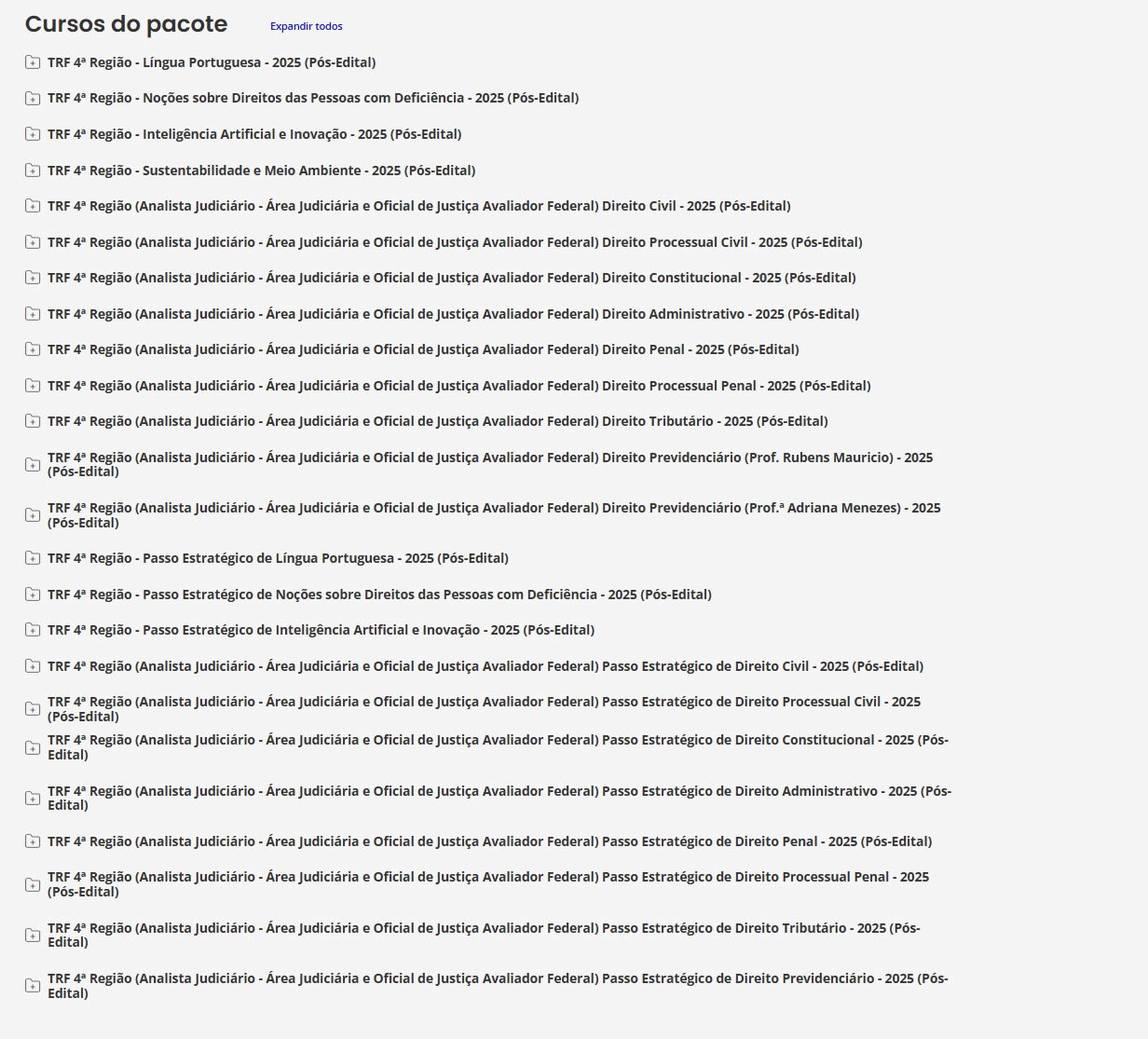Expand Direito Previdenciário by Prof. Rubens Mauricio
Screen dimensions: 1148x1039
point(489,458)
